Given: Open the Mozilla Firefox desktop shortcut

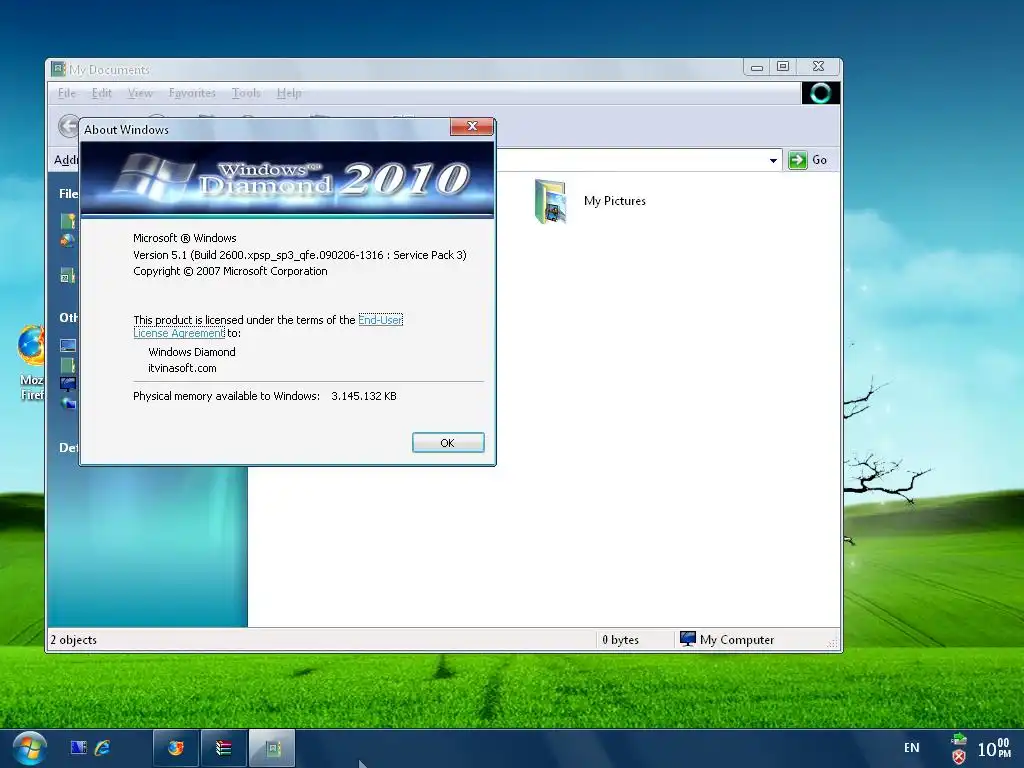Looking at the screenshot, I should [x=30, y=362].
